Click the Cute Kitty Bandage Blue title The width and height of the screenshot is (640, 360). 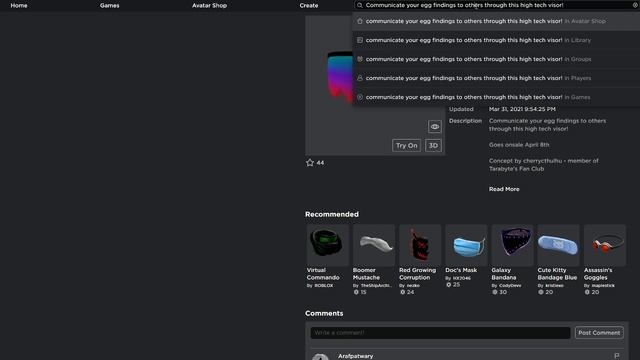click(x=557, y=274)
